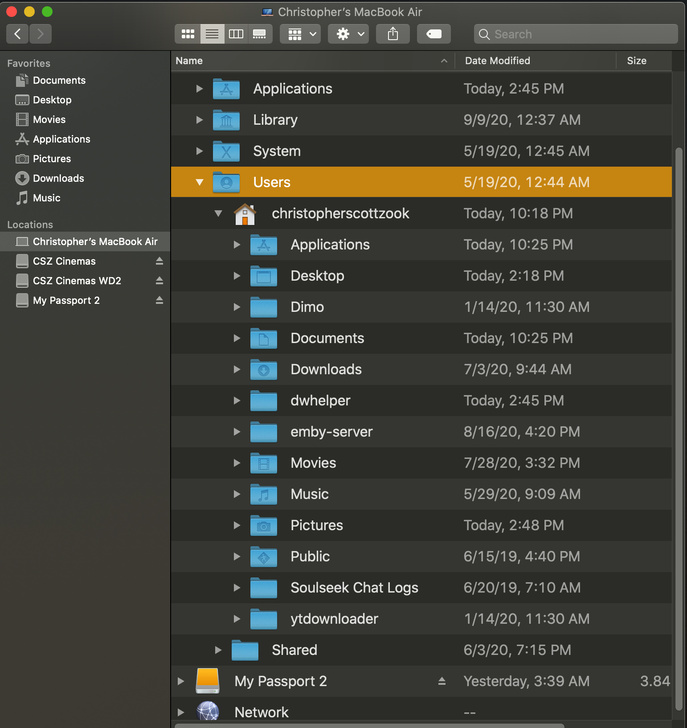The width and height of the screenshot is (687, 728).
Task: Select the Desktop folder in list
Action: point(421,276)
